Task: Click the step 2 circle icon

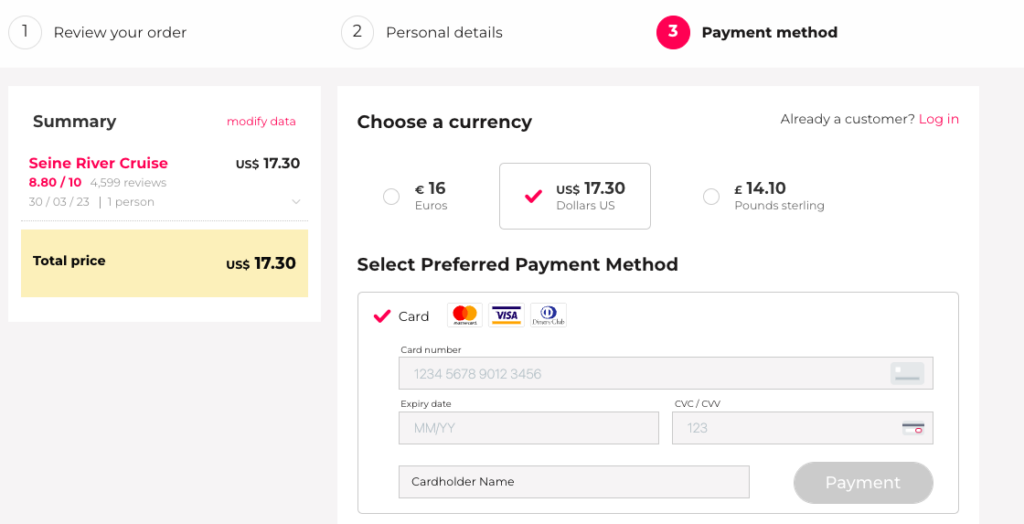Action: (x=357, y=32)
